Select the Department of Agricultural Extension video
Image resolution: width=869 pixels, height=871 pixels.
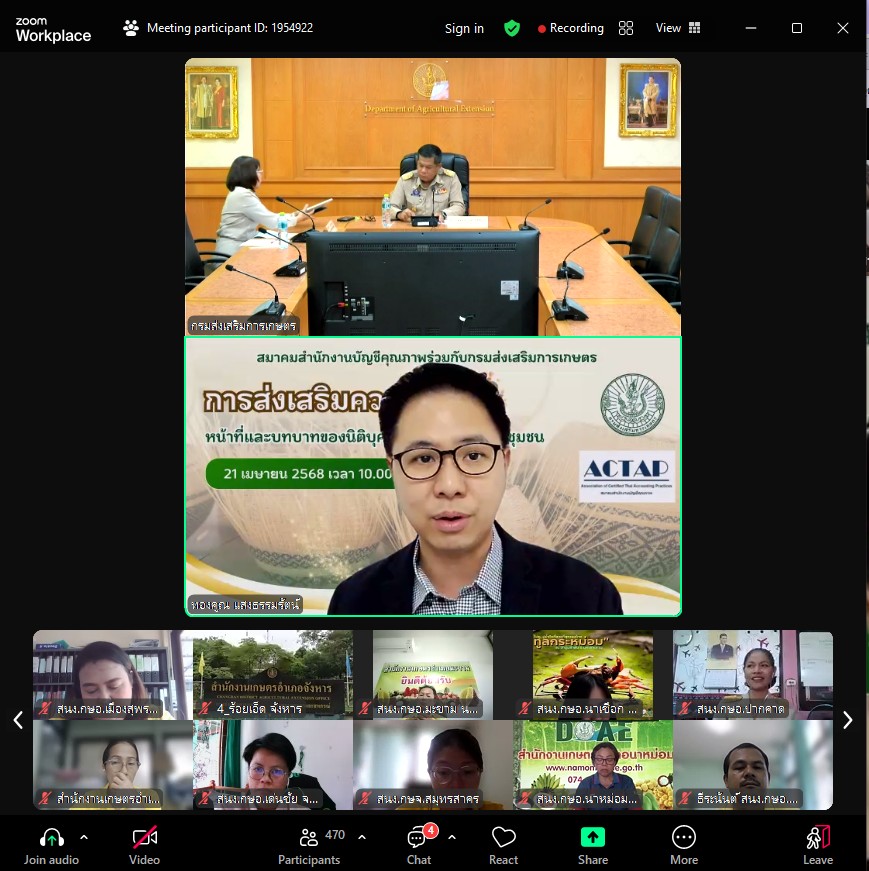(x=432, y=196)
